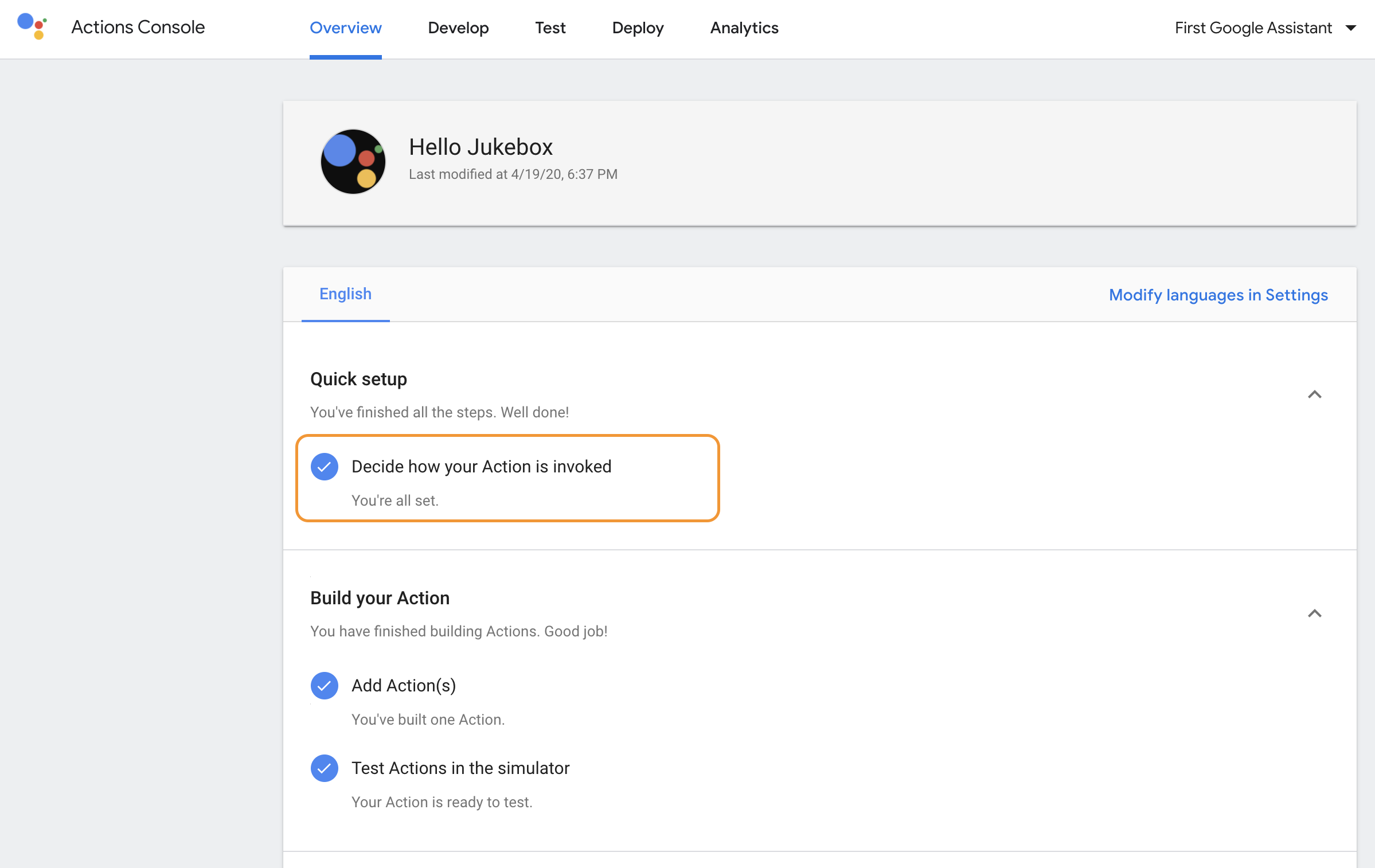Click the checkmark beside Add Action(s)

[325, 686]
